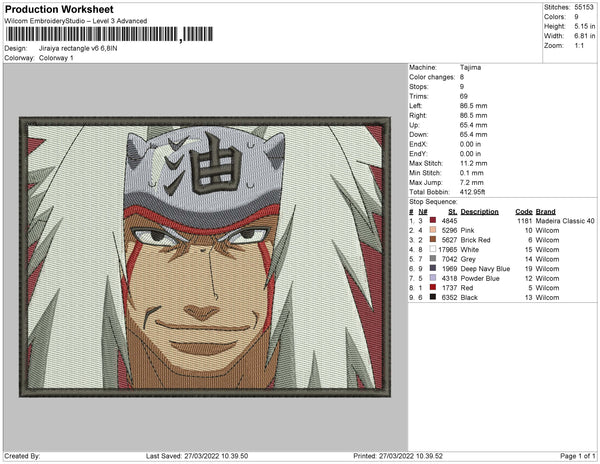Screen dimensions: 600x464
Task: Click the 'Last Saved: 27/03/2022 10.39.50' footer
Action: 197,456
